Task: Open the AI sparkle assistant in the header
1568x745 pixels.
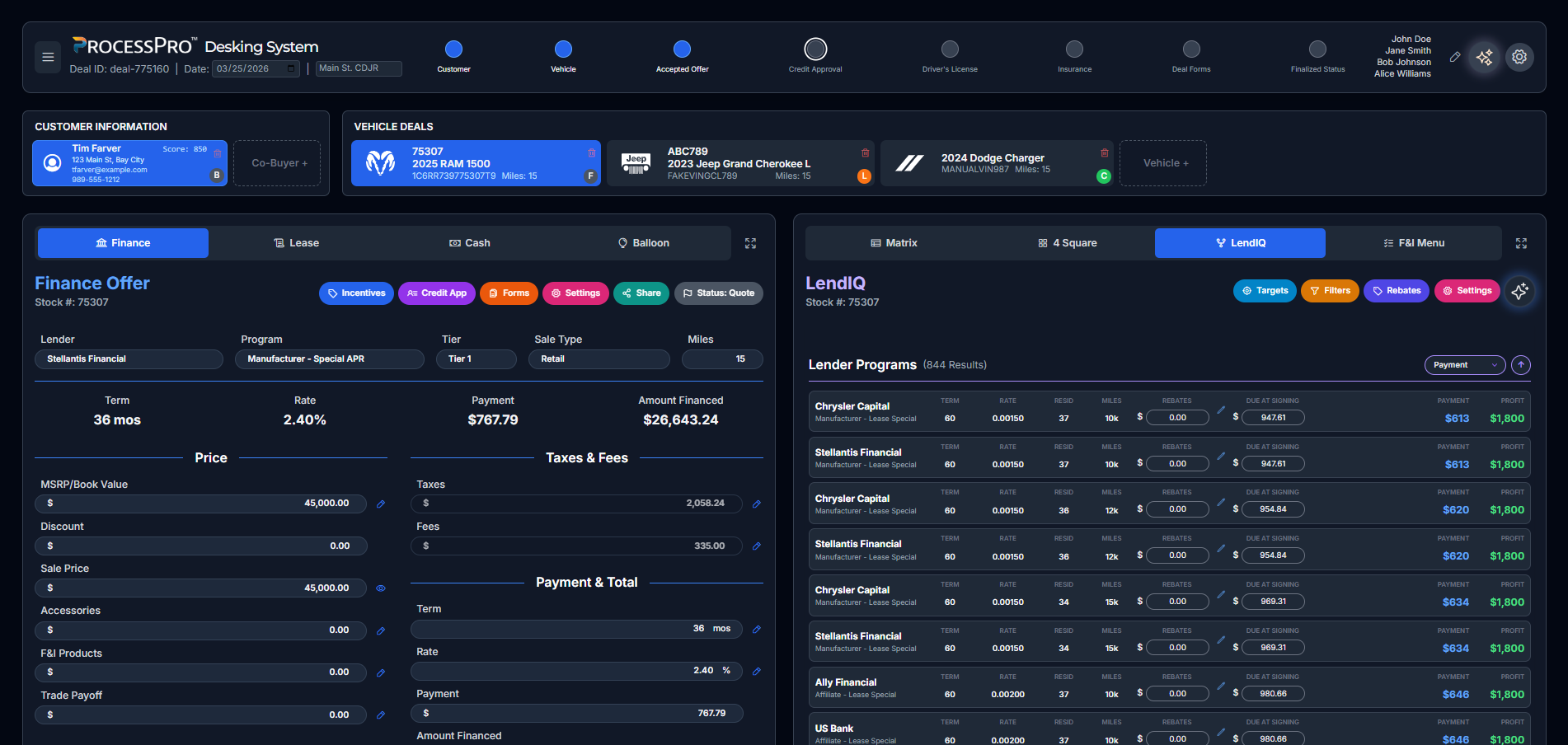Action: point(1485,57)
